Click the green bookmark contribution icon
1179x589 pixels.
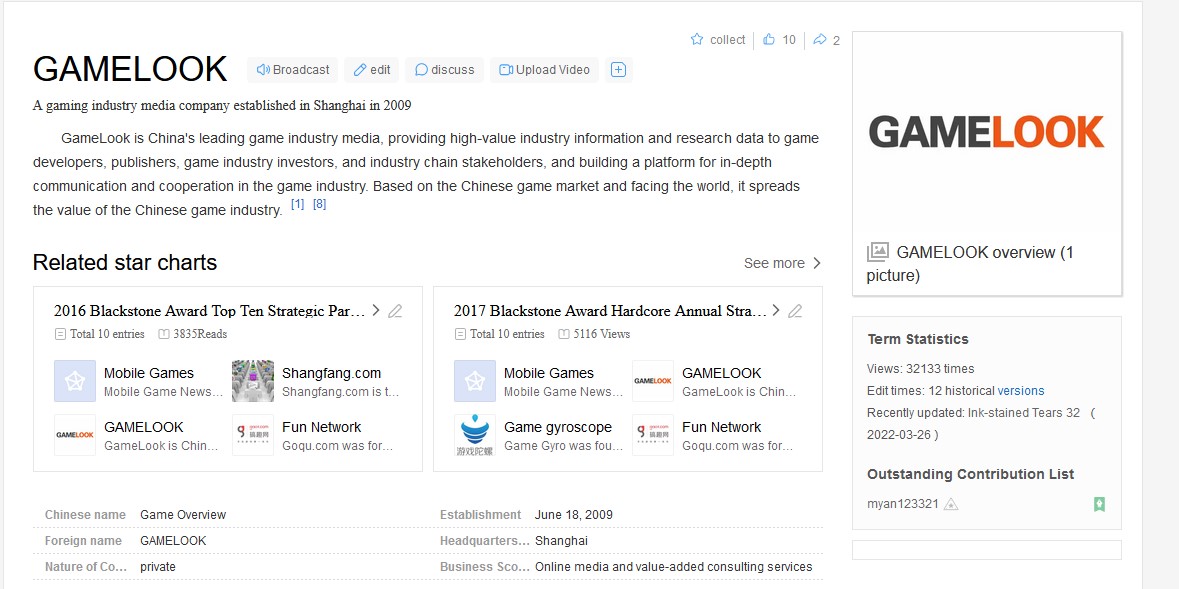pos(1099,504)
